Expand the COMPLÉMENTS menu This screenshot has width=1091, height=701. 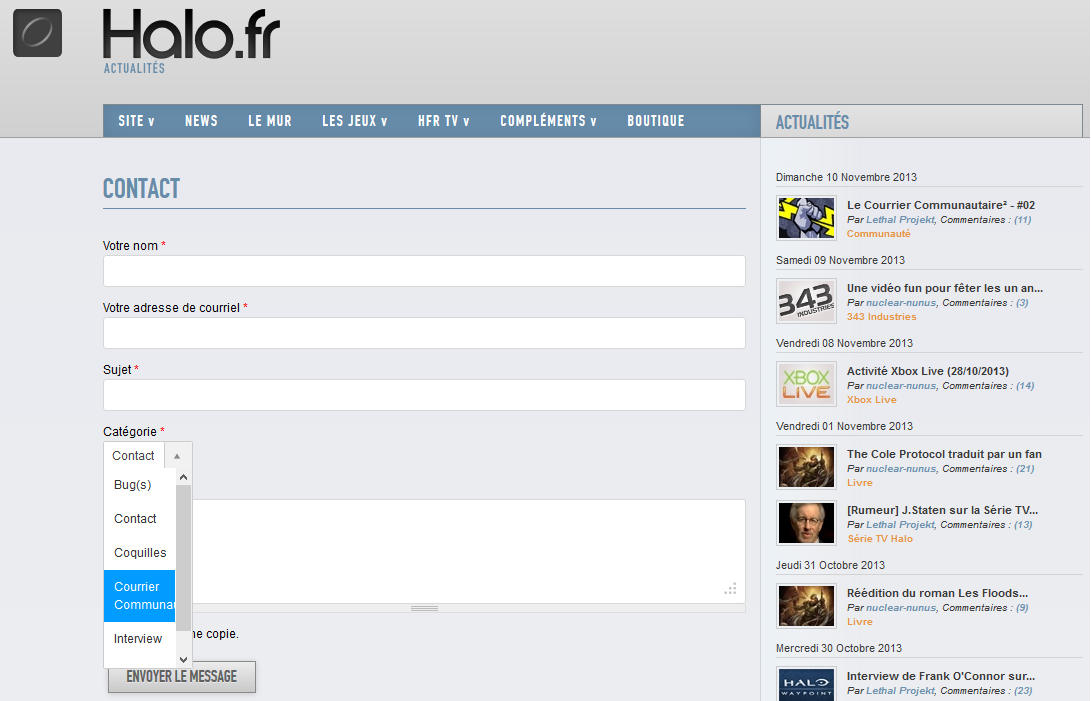coord(548,121)
